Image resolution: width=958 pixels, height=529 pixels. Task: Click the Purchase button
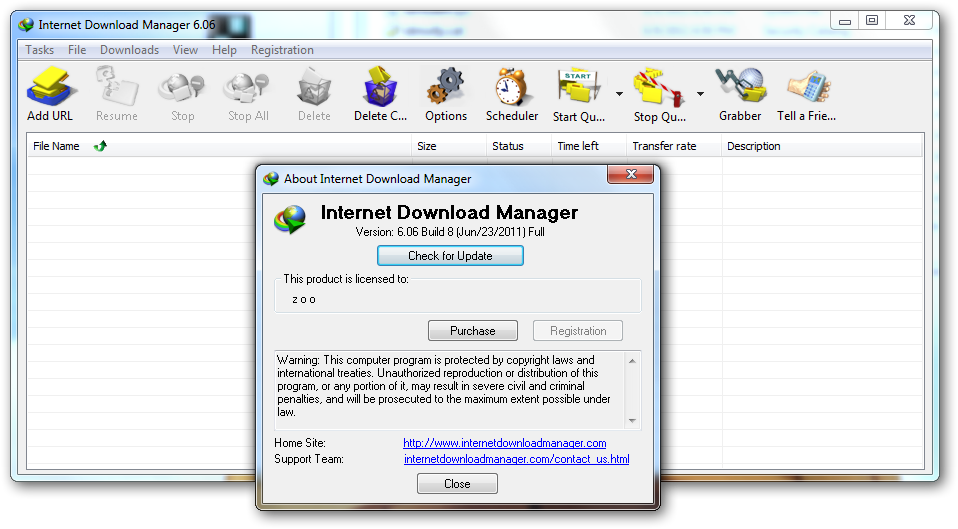coord(473,330)
